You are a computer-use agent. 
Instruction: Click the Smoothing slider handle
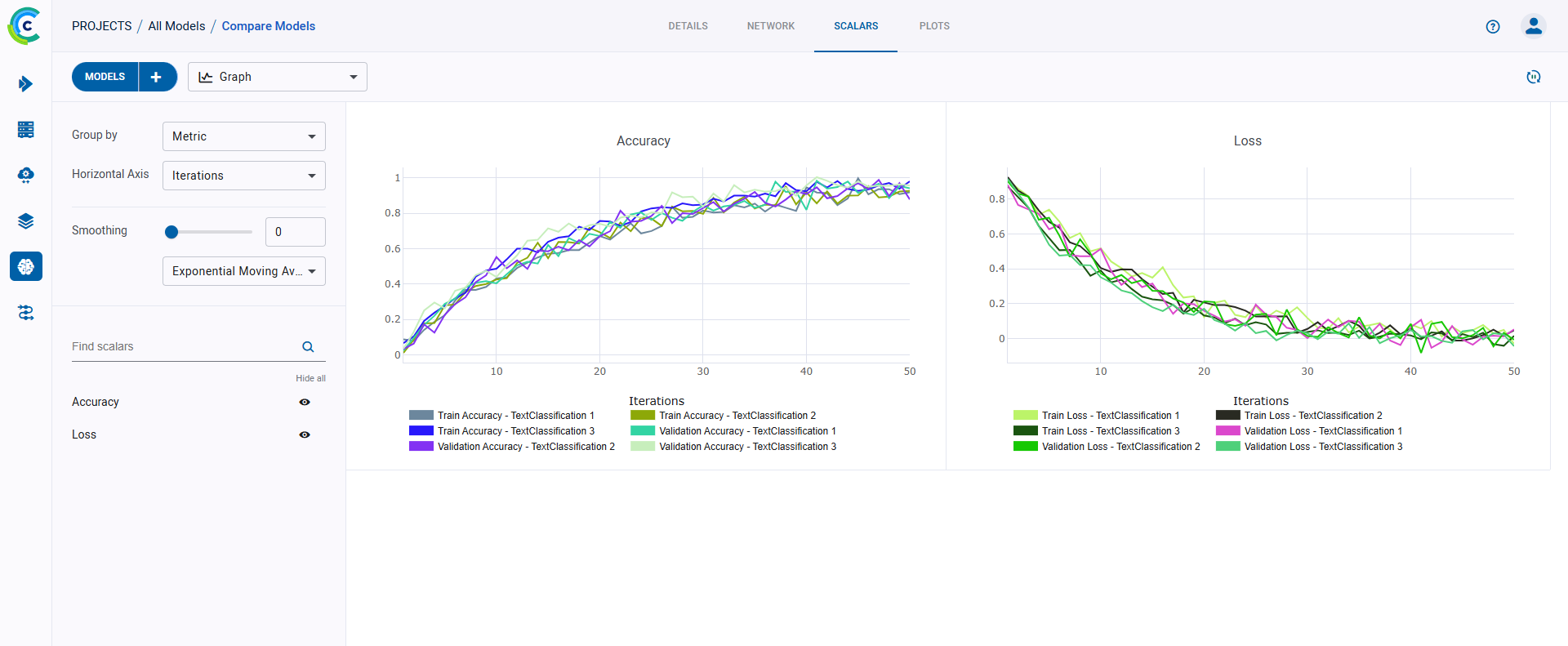tap(171, 232)
